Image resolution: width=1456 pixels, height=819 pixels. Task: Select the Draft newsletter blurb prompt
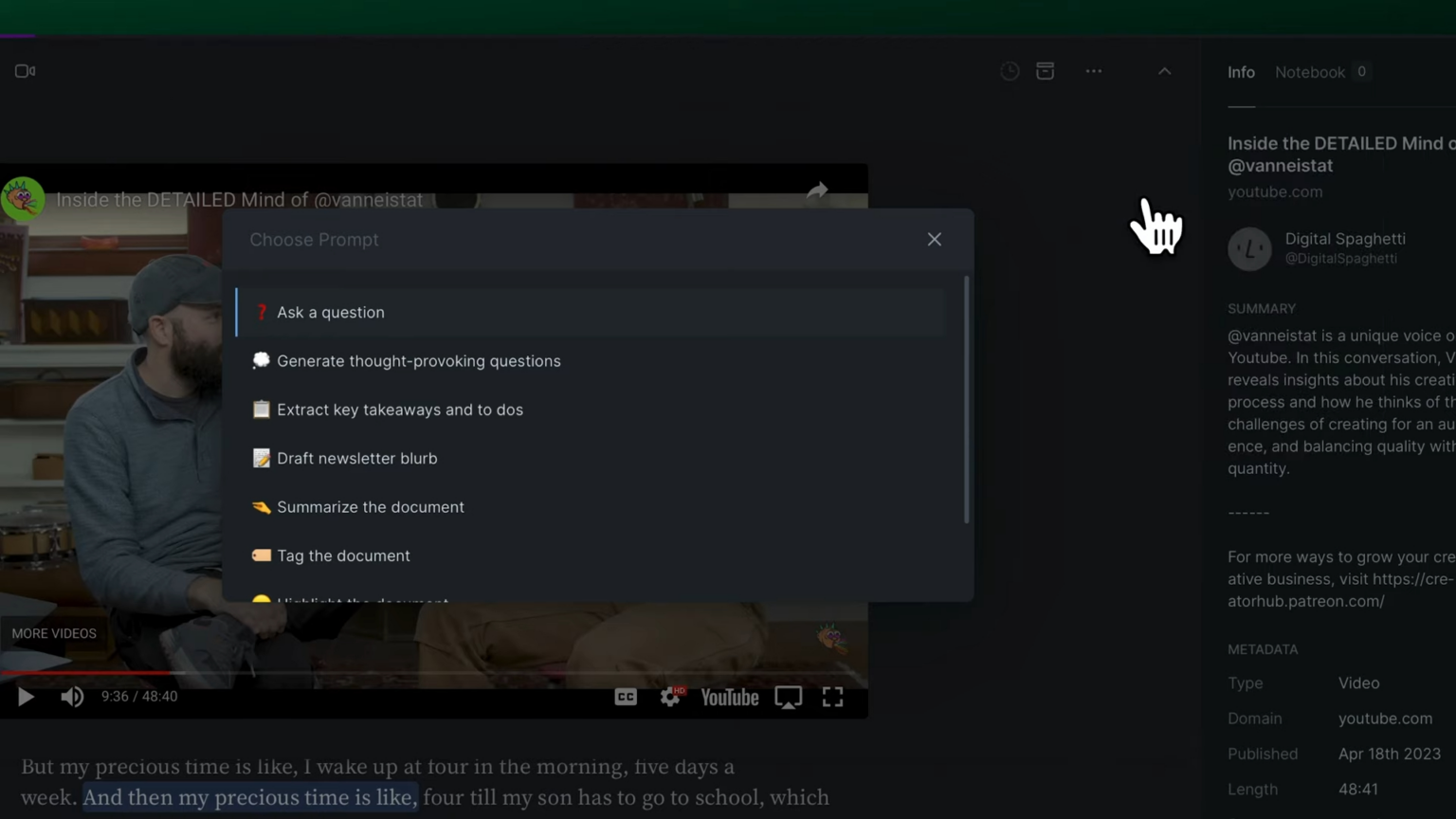[x=591, y=458]
